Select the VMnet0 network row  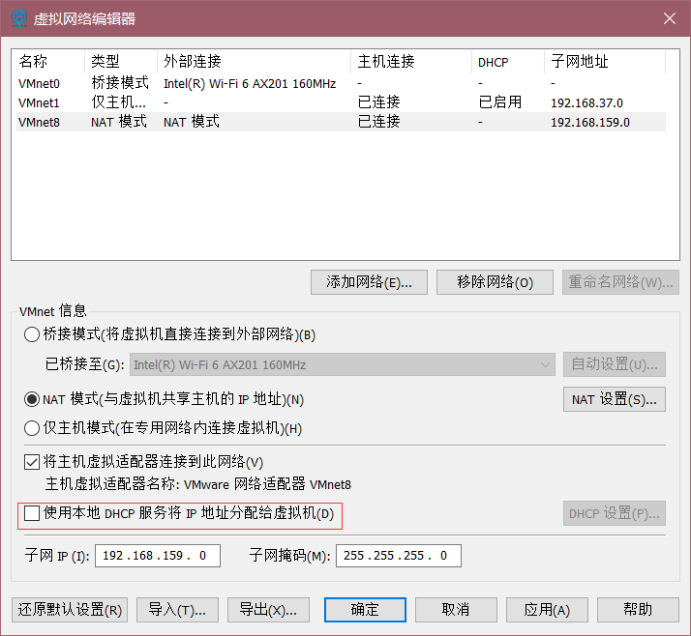(x=341, y=83)
